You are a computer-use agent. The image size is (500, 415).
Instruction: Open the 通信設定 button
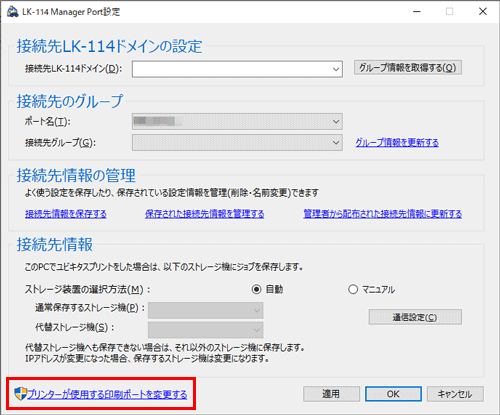point(415,317)
